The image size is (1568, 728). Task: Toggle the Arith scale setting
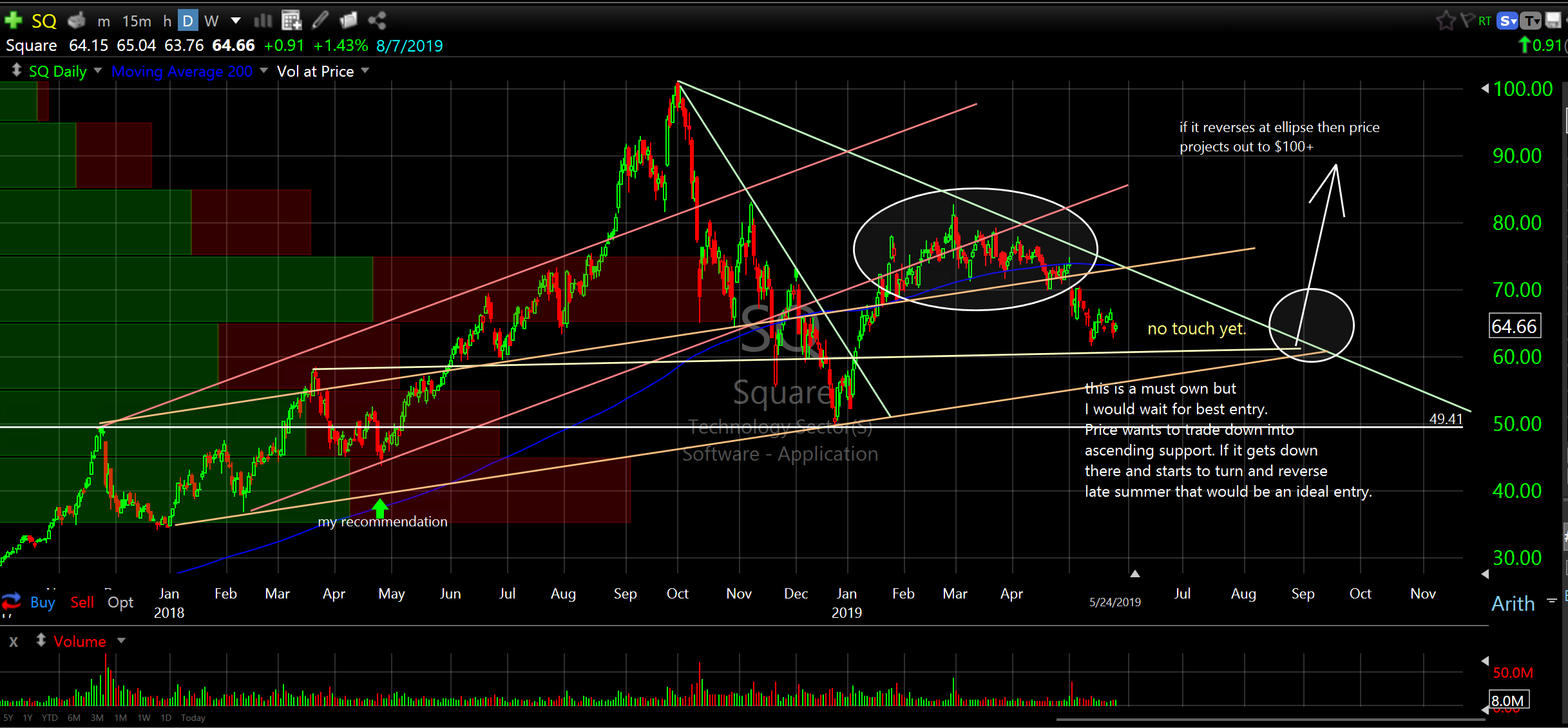pos(1513,604)
